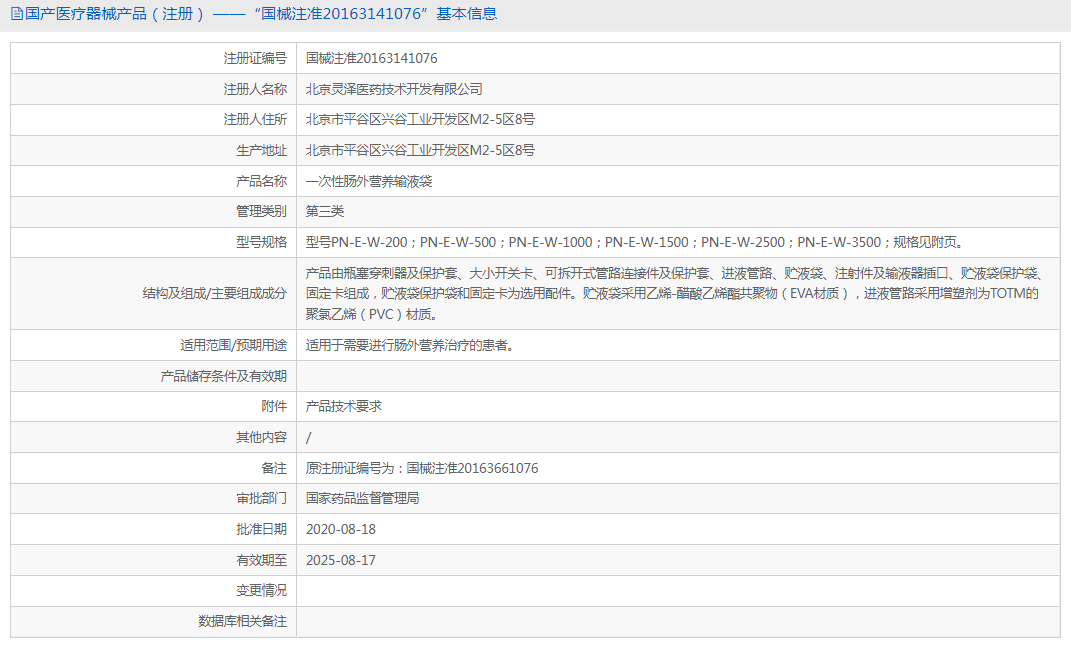Select the 注册人住所 label
The height and width of the screenshot is (647, 1071).
coord(255,120)
